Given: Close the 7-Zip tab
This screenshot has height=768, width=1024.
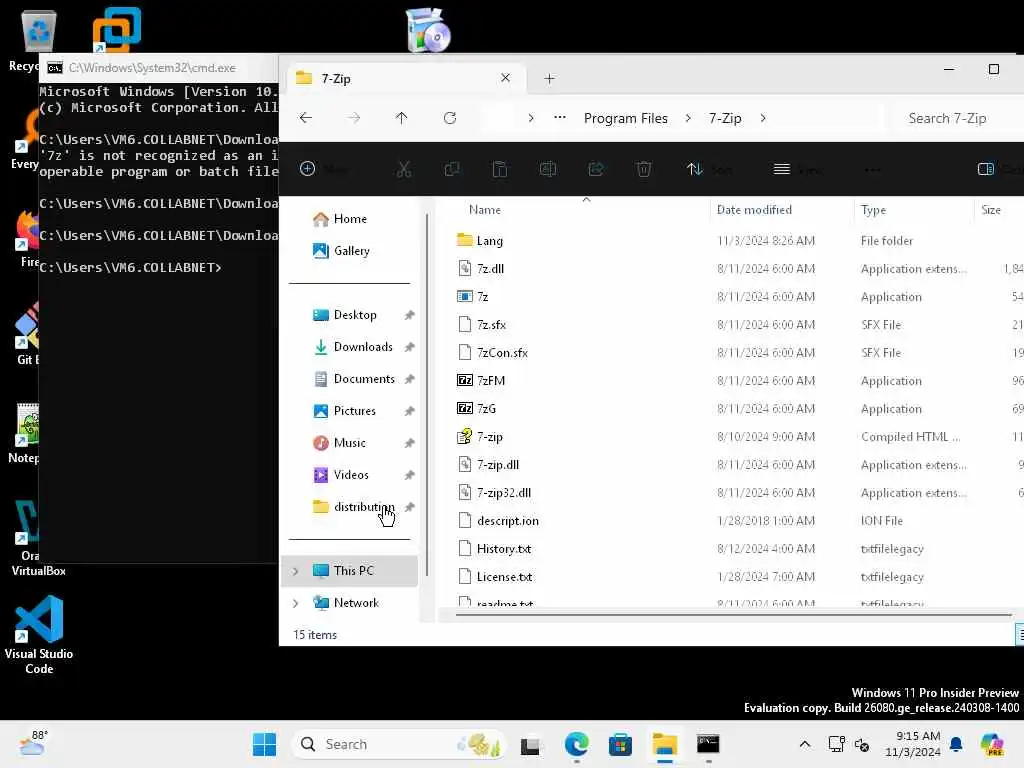Looking at the screenshot, I should tap(505, 78).
